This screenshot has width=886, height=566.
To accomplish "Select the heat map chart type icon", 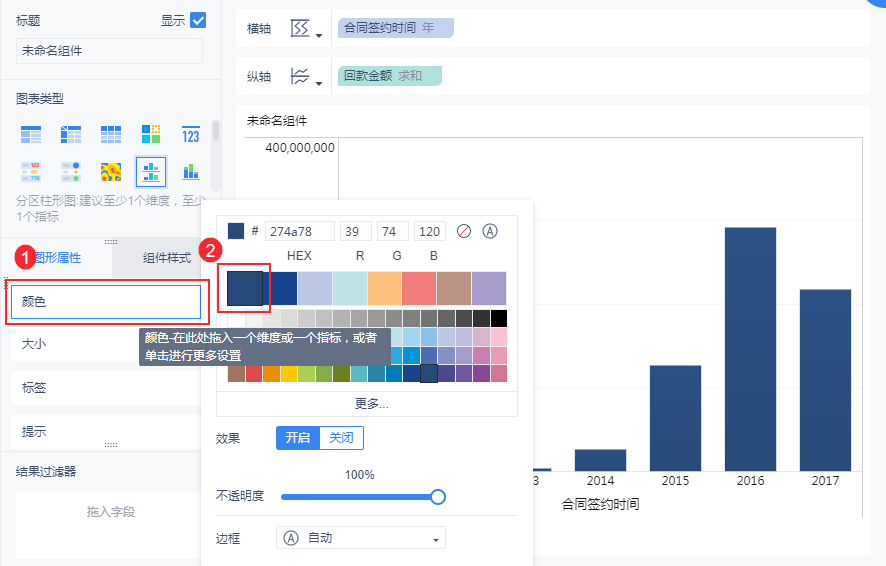I will pyautogui.click(x=111, y=171).
